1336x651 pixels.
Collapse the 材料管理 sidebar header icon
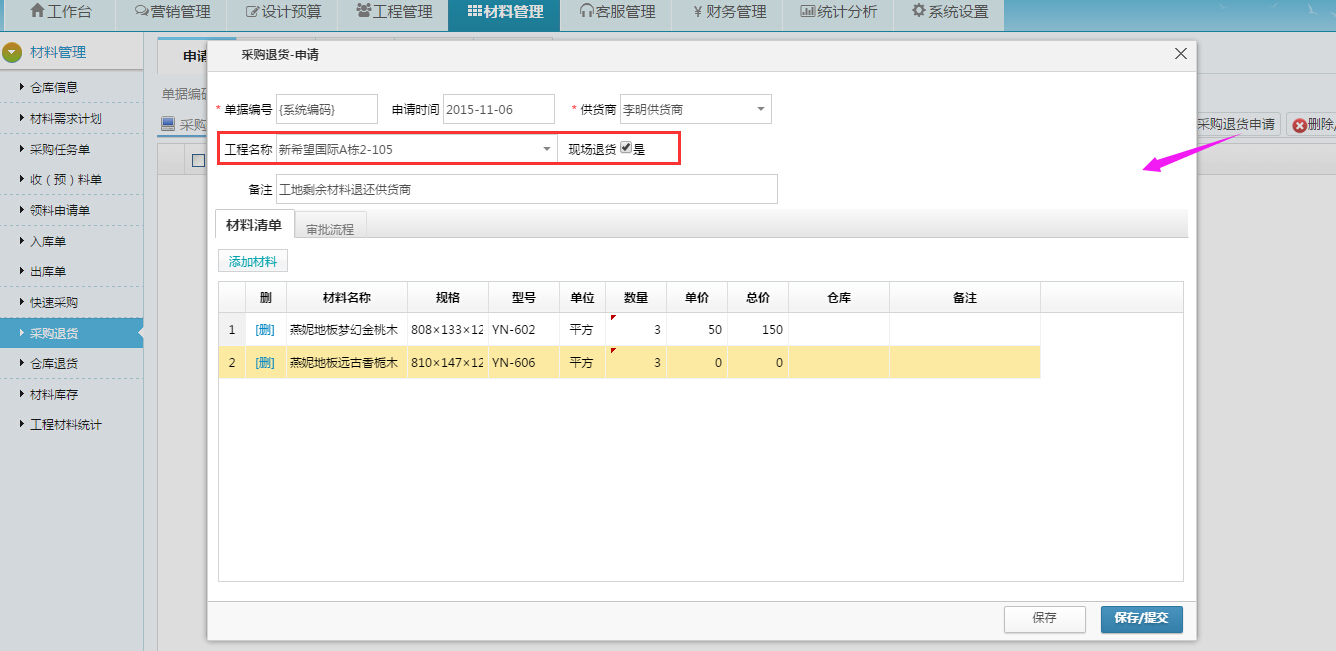point(12,52)
